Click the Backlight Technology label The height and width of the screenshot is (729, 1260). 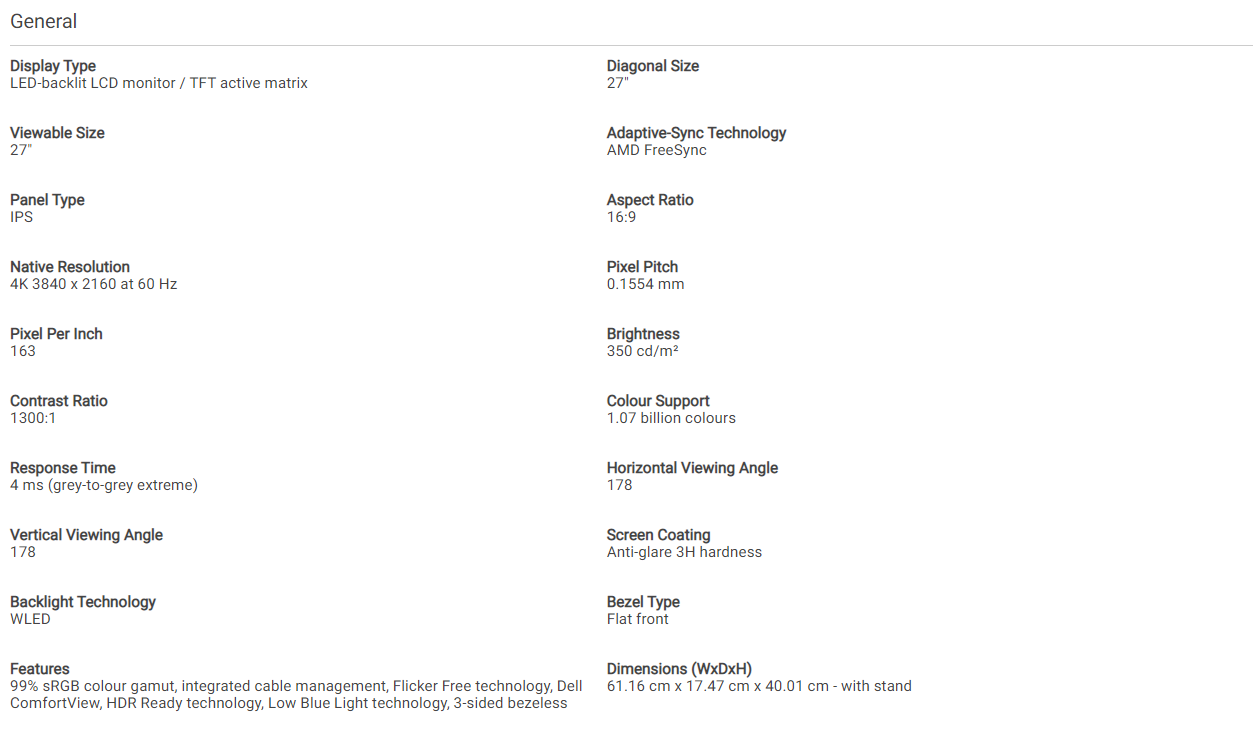83,602
